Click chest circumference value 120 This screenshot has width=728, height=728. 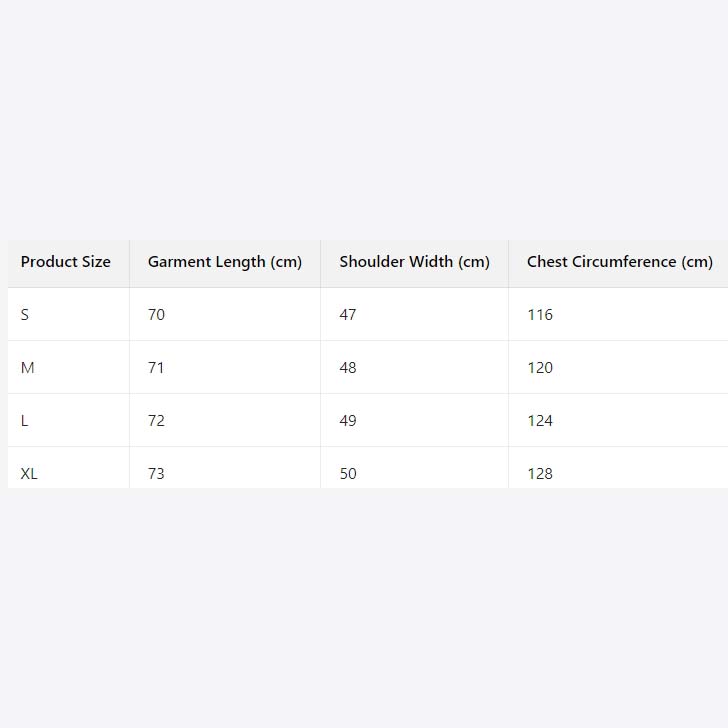coord(540,368)
